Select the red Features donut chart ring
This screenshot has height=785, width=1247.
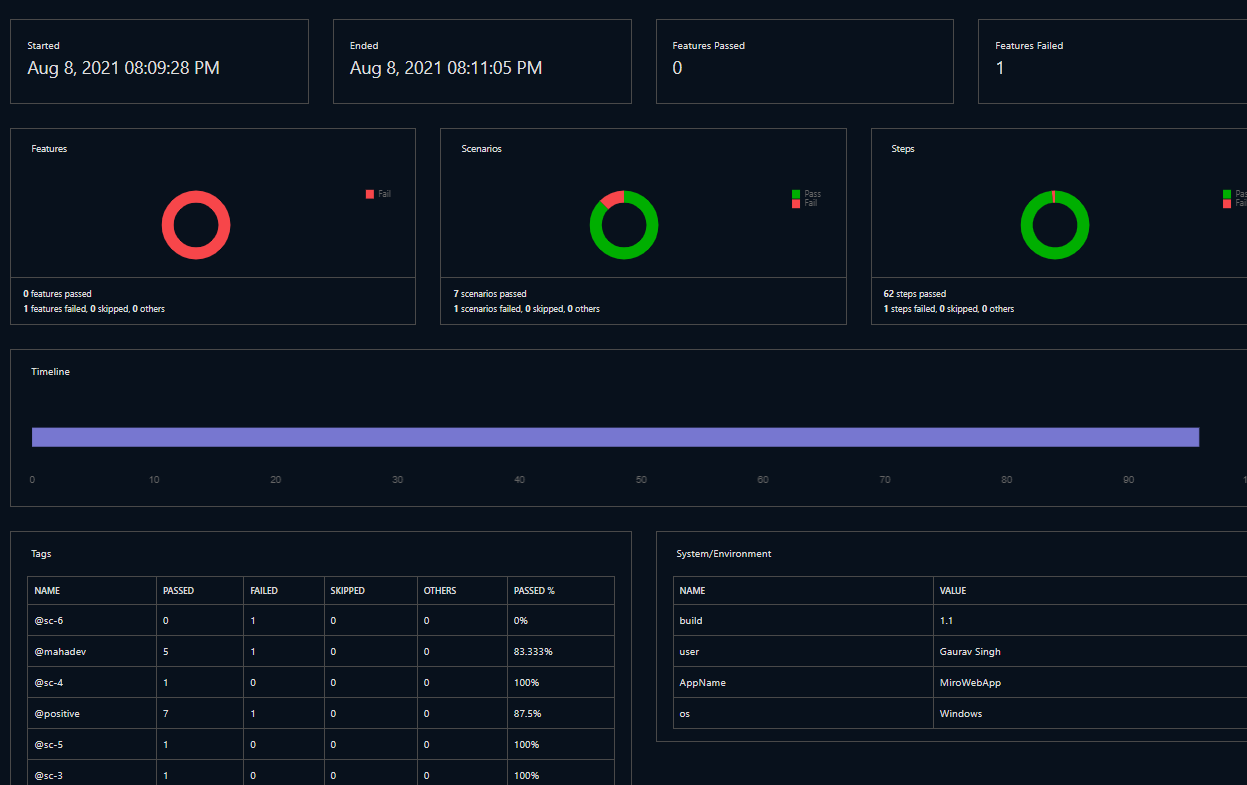tap(196, 225)
